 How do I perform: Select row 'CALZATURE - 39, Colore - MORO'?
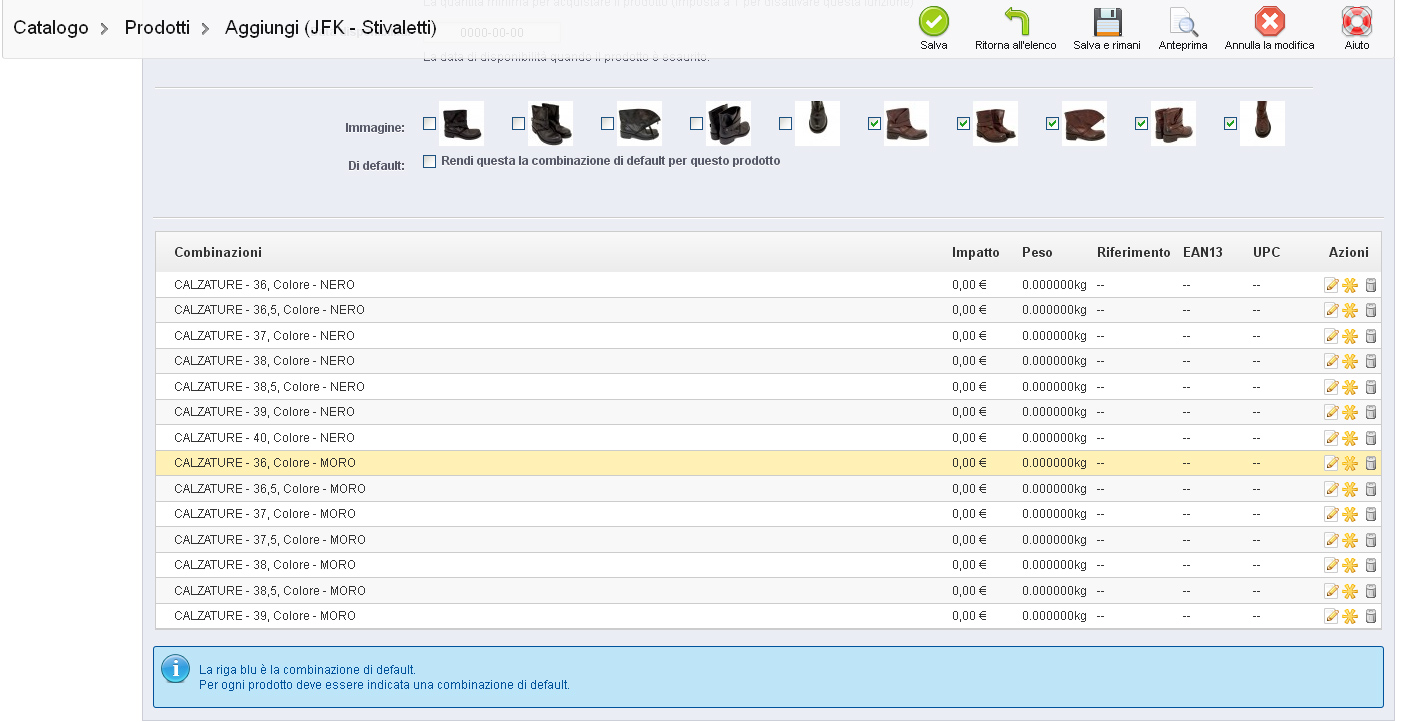coord(768,616)
